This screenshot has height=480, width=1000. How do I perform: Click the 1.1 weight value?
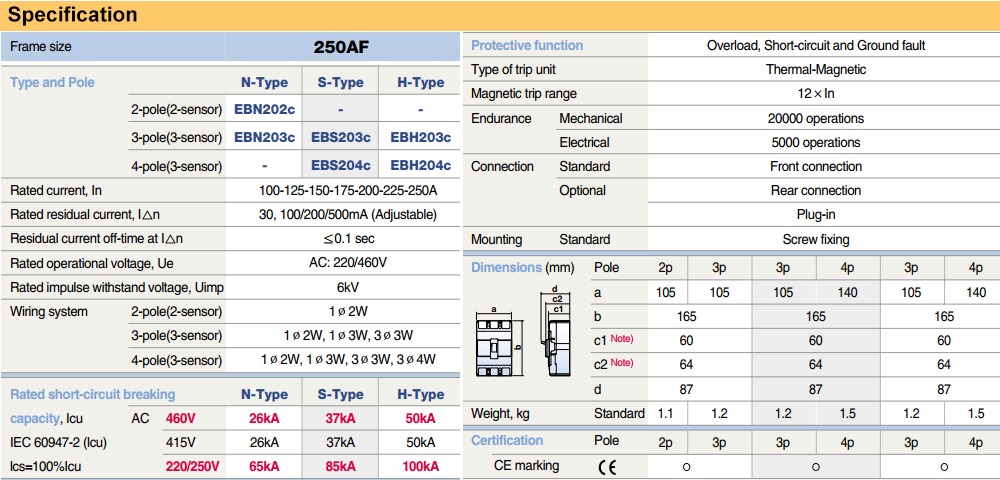(x=665, y=414)
